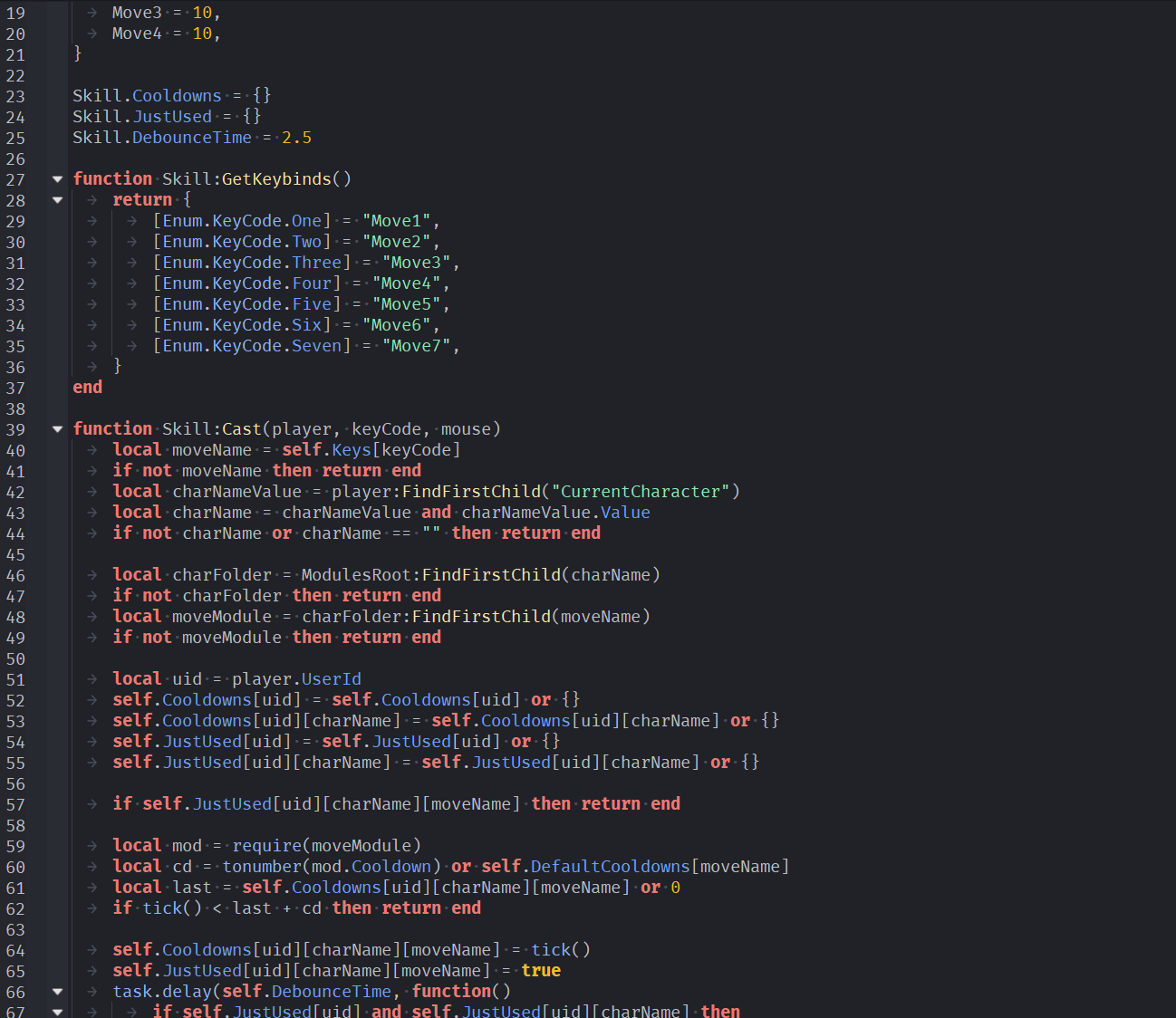Click the value 2.5 after Skill.DebounceTime
The image size is (1176, 1018).
coord(296,138)
